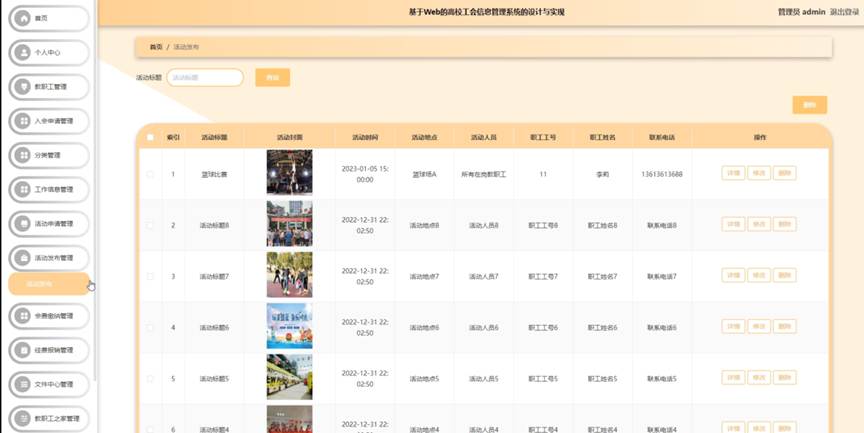The image size is (864, 433).
Task: Click the 活动地点7 location cell
Action: pos(424,277)
